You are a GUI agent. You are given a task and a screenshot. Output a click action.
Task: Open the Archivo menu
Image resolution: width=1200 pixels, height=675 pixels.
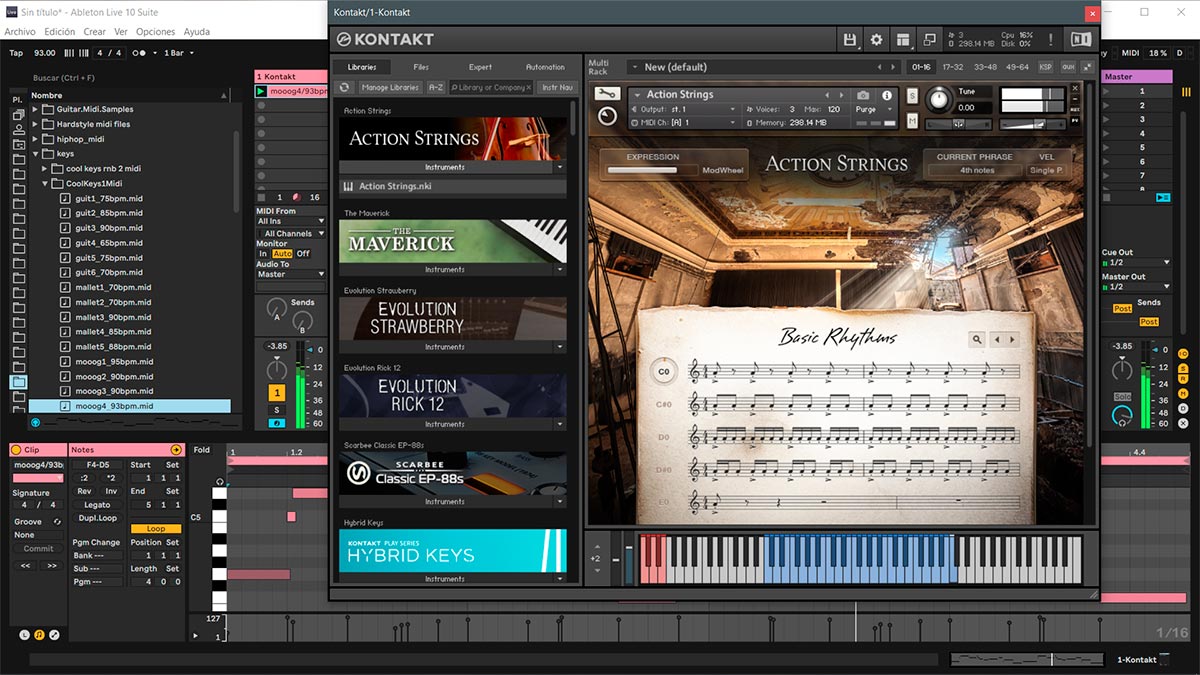20,32
